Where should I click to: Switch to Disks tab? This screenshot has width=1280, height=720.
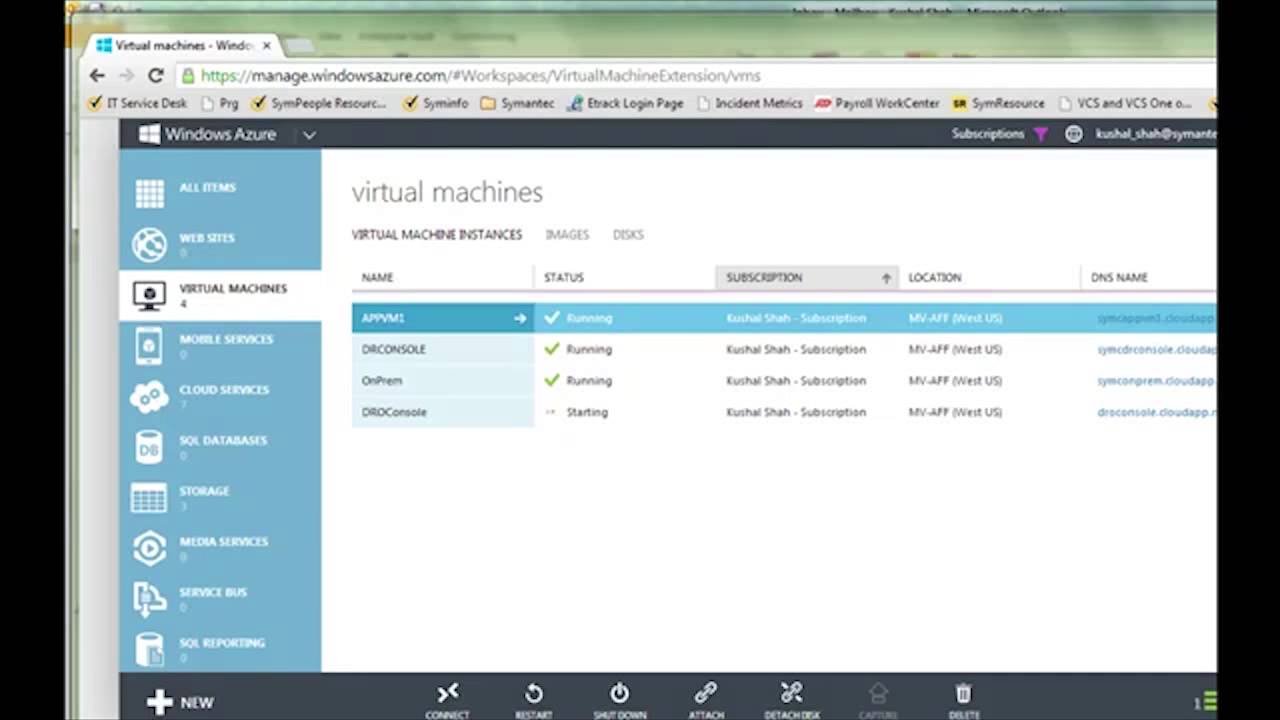[x=628, y=234]
